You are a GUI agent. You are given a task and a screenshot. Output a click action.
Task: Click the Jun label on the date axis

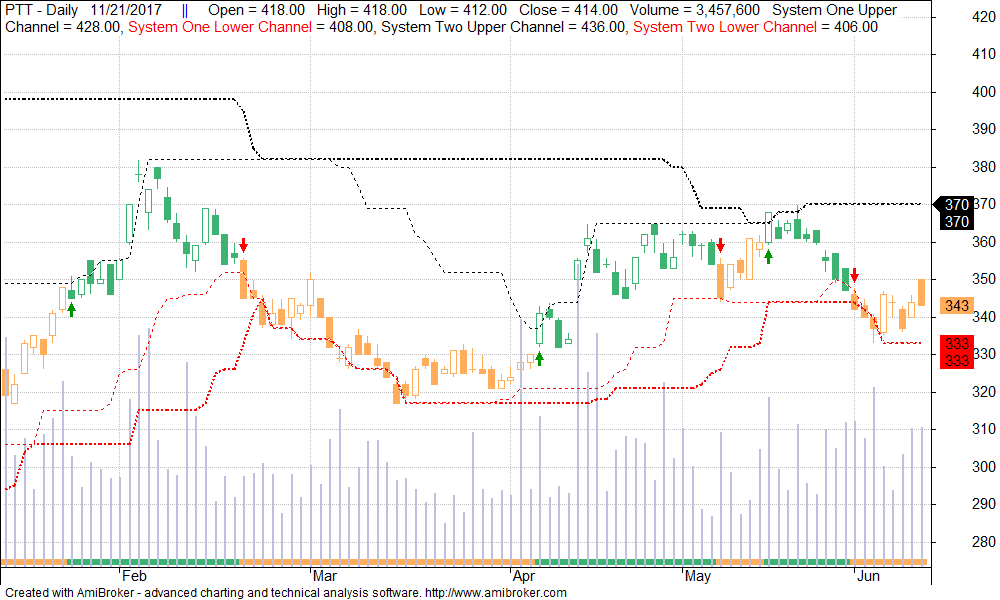867,577
